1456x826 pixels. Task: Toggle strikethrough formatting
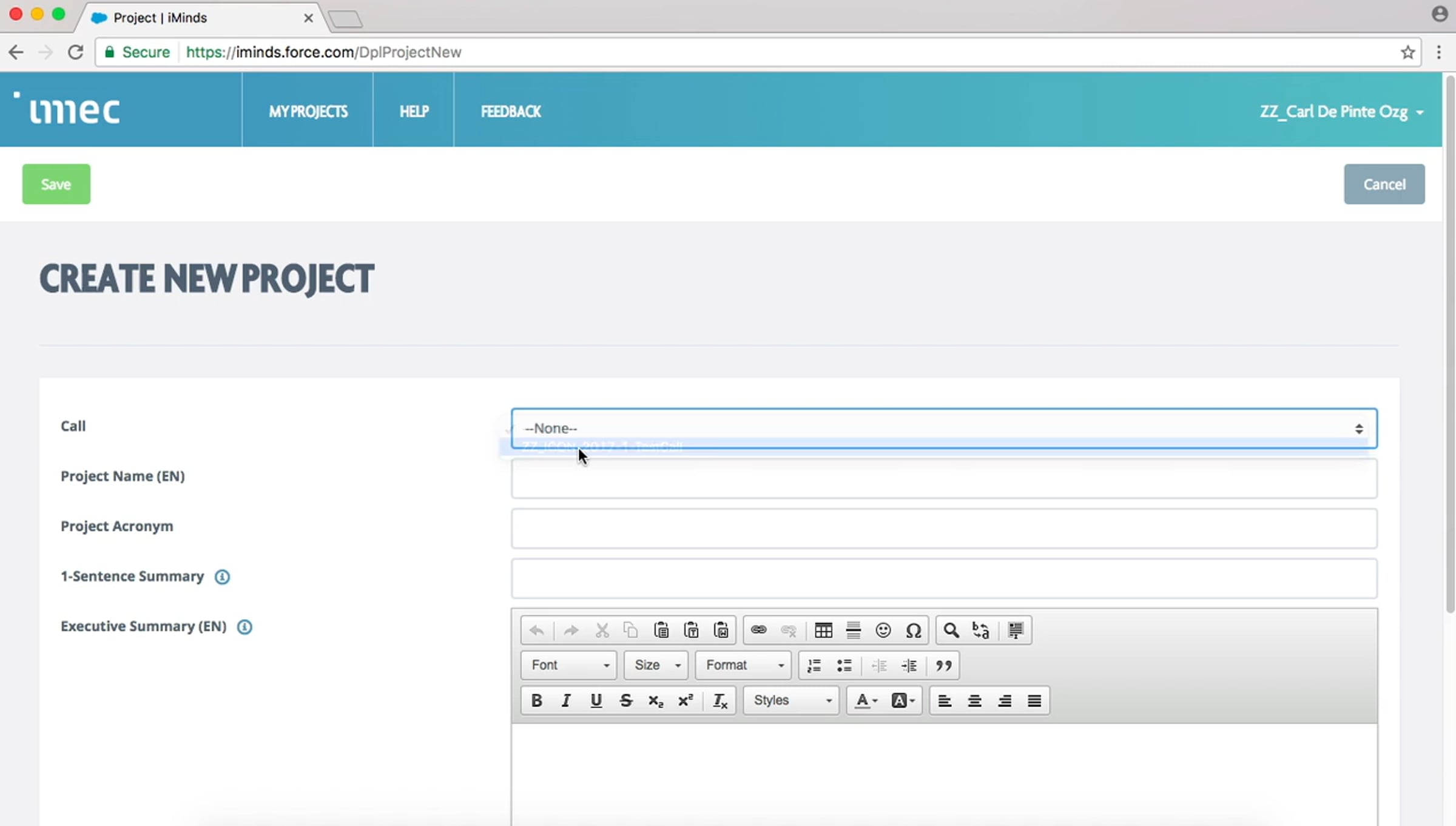tap(626, 701)
